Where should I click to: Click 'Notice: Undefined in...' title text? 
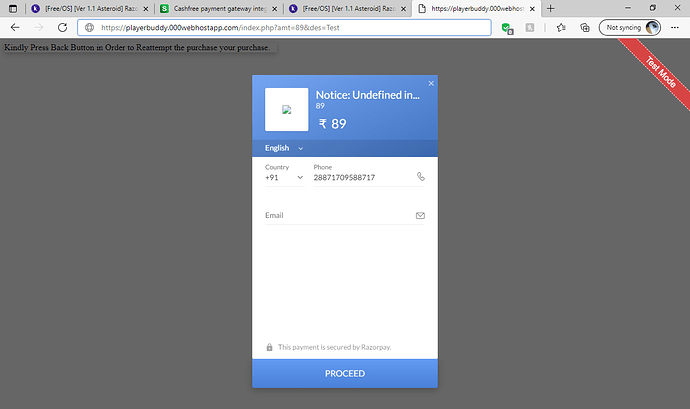click(x=367, y=95)
